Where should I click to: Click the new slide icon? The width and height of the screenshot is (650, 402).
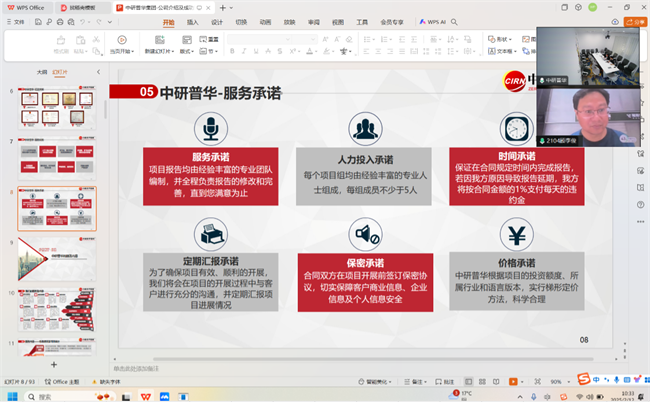160,40
